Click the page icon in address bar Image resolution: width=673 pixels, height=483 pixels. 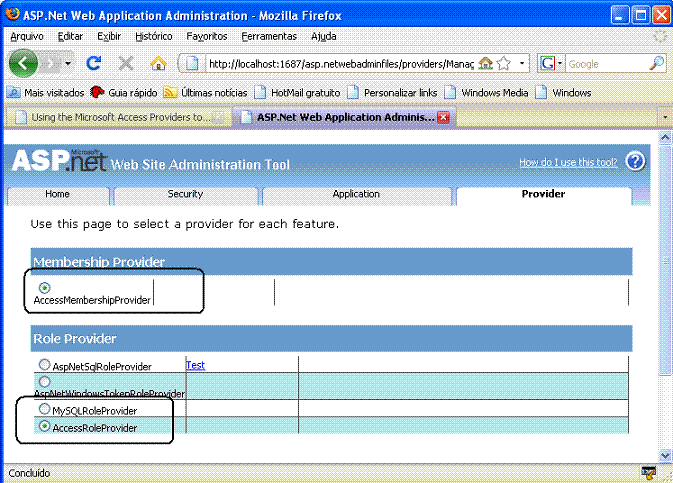(x=192, y=64)
